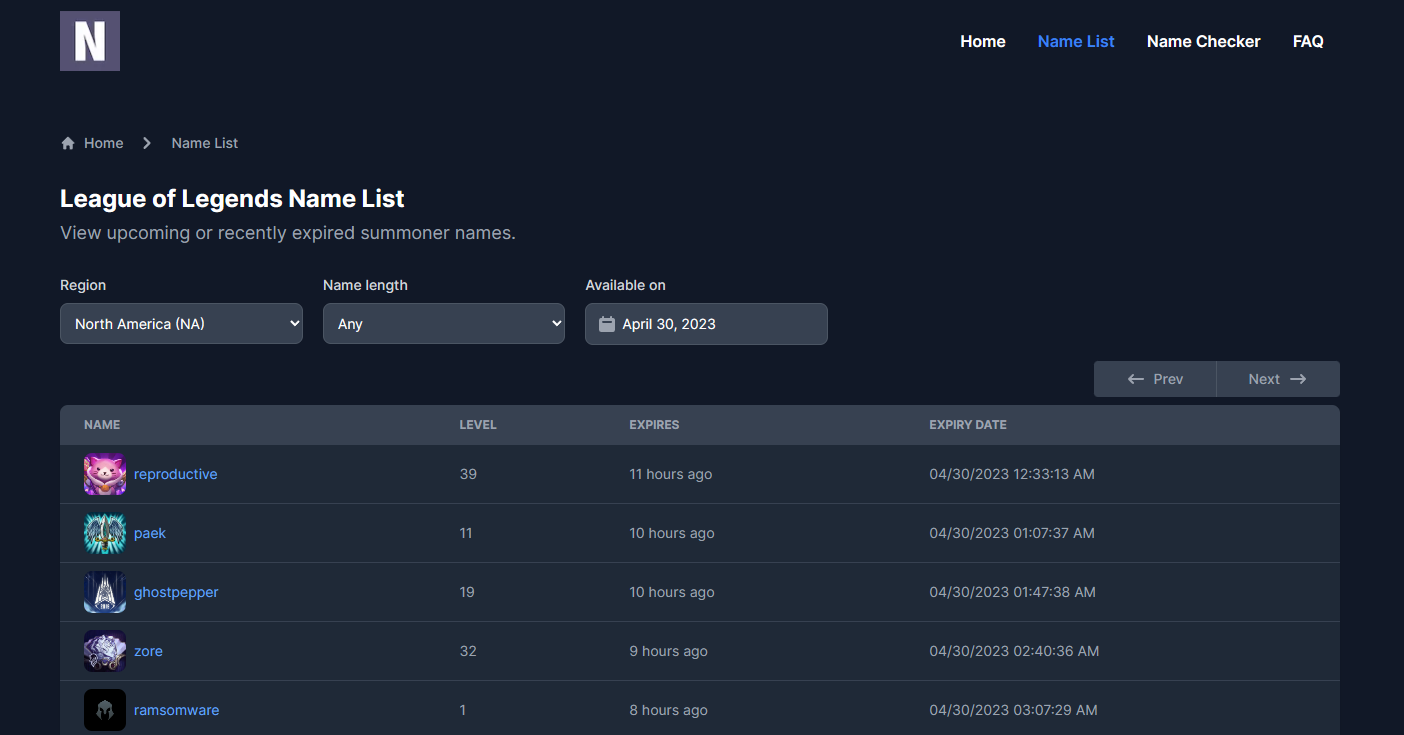This screenshot has width=1404, height=735.
Task: Click '11 hours ago' expiry text
Action: pyautogui.click(x=671, y=474)
